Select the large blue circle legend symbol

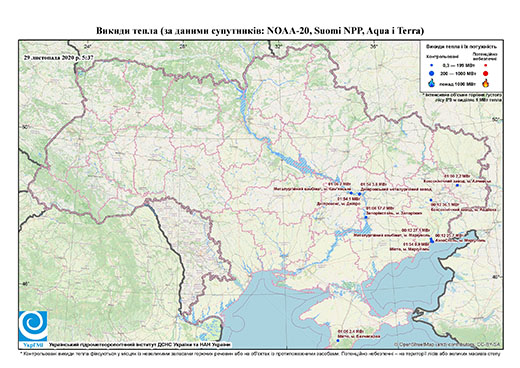[x=432, y=73]
